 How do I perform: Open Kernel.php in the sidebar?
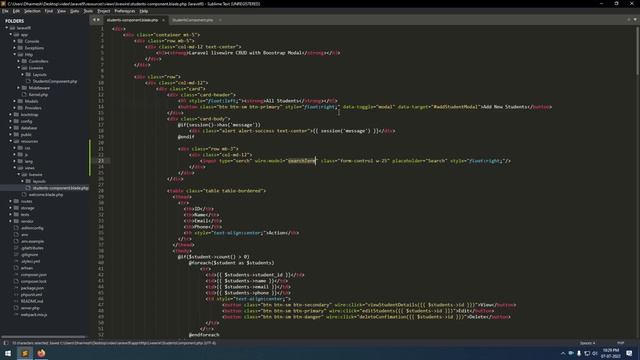click(x=38, y=95)
